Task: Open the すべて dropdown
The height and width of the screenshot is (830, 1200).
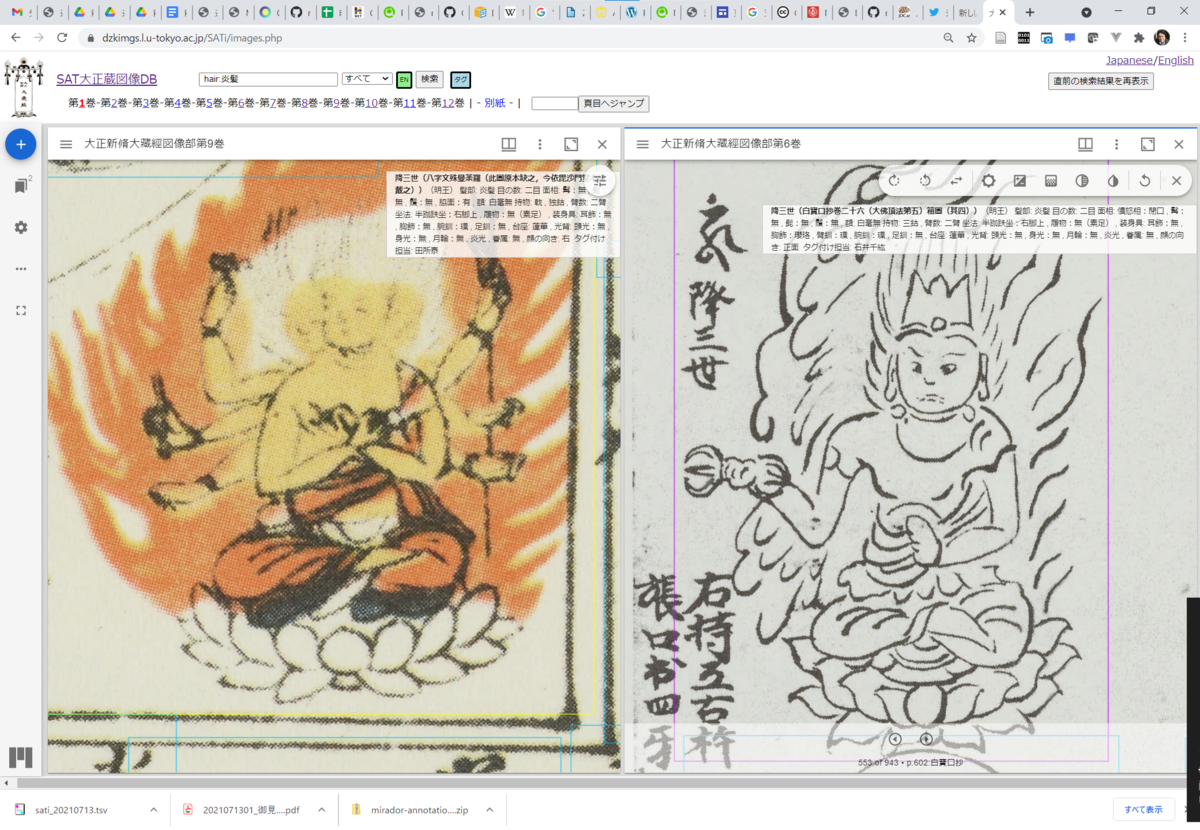Action: pos(366,79)
